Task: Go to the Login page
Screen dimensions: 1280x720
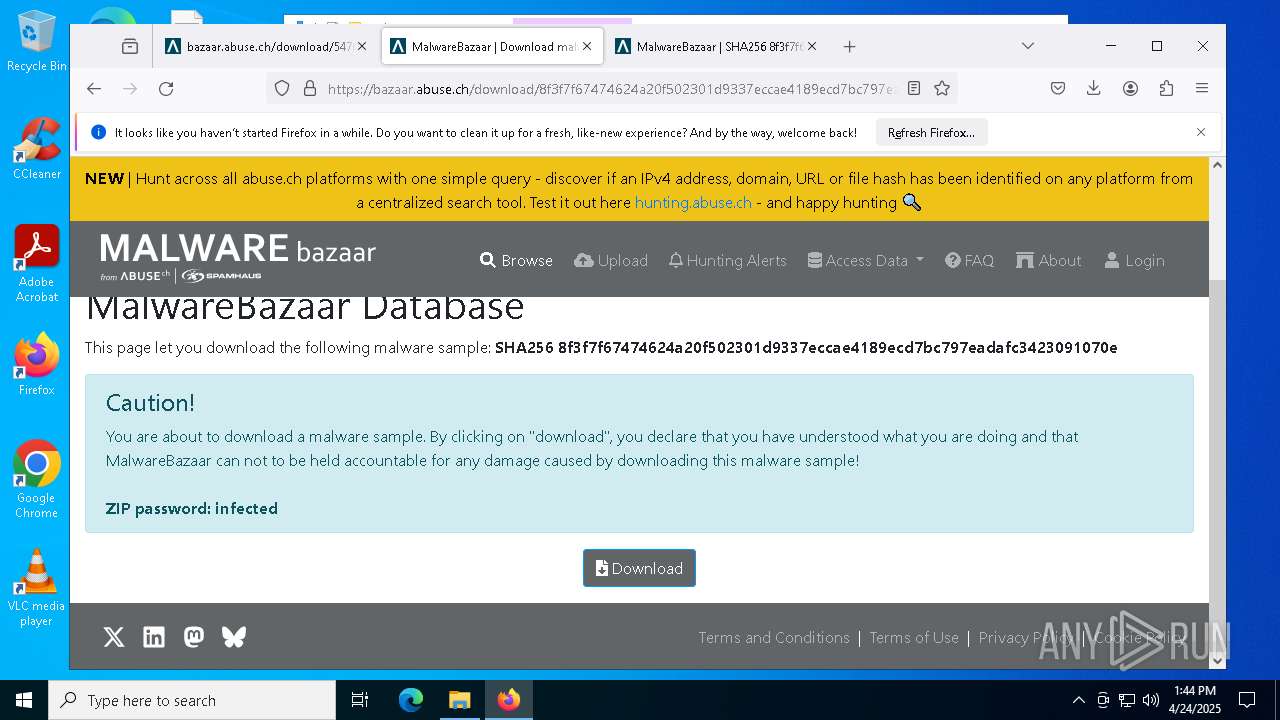Action: point(1135,260)
